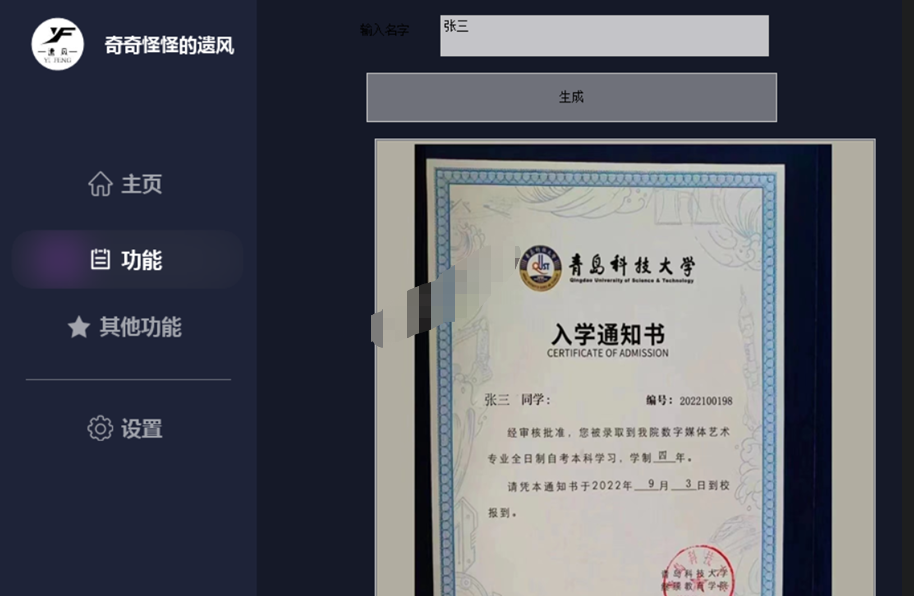Click the 输入名字 label
Image resolution: width=914 pixels, height=596 pixels.
[384, 30]
